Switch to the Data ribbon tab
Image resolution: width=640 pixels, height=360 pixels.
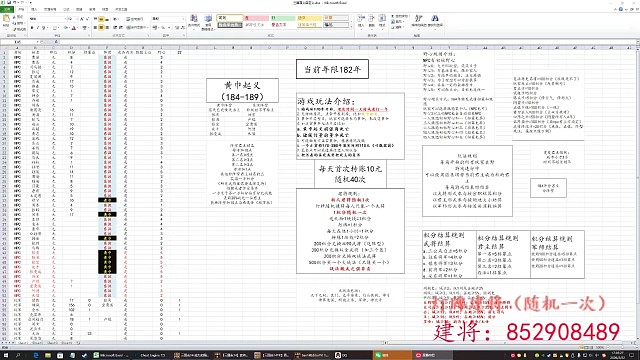(x=79, y=9)
